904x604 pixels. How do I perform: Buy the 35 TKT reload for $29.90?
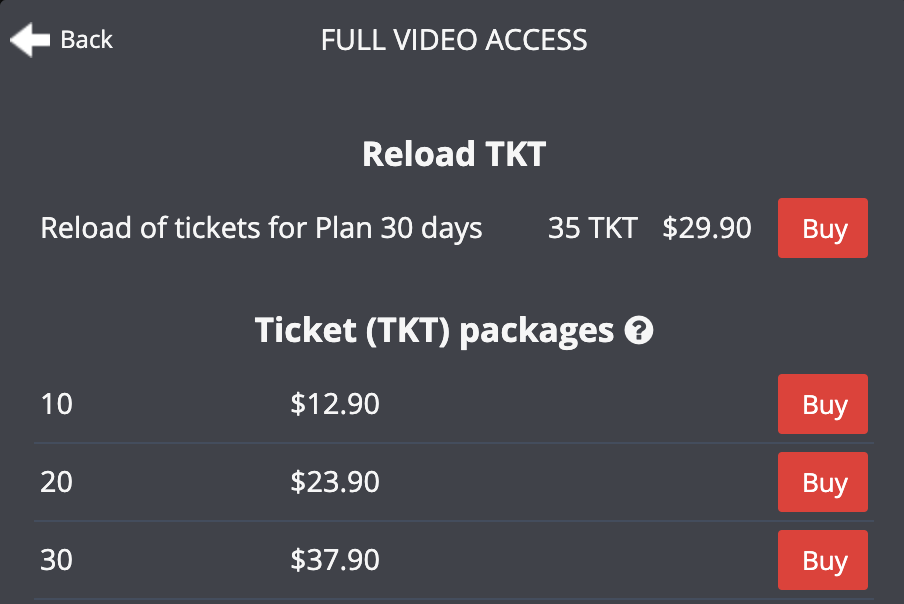pyautogui.click(x=823, y=229)
